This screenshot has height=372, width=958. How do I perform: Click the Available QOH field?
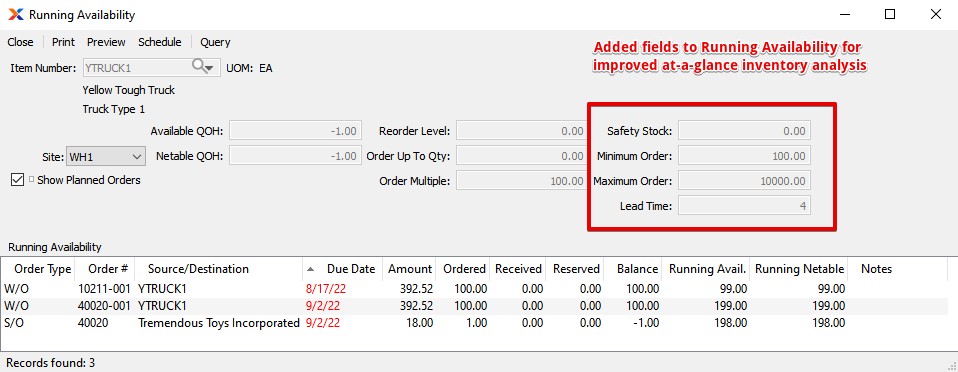(296, 131)
